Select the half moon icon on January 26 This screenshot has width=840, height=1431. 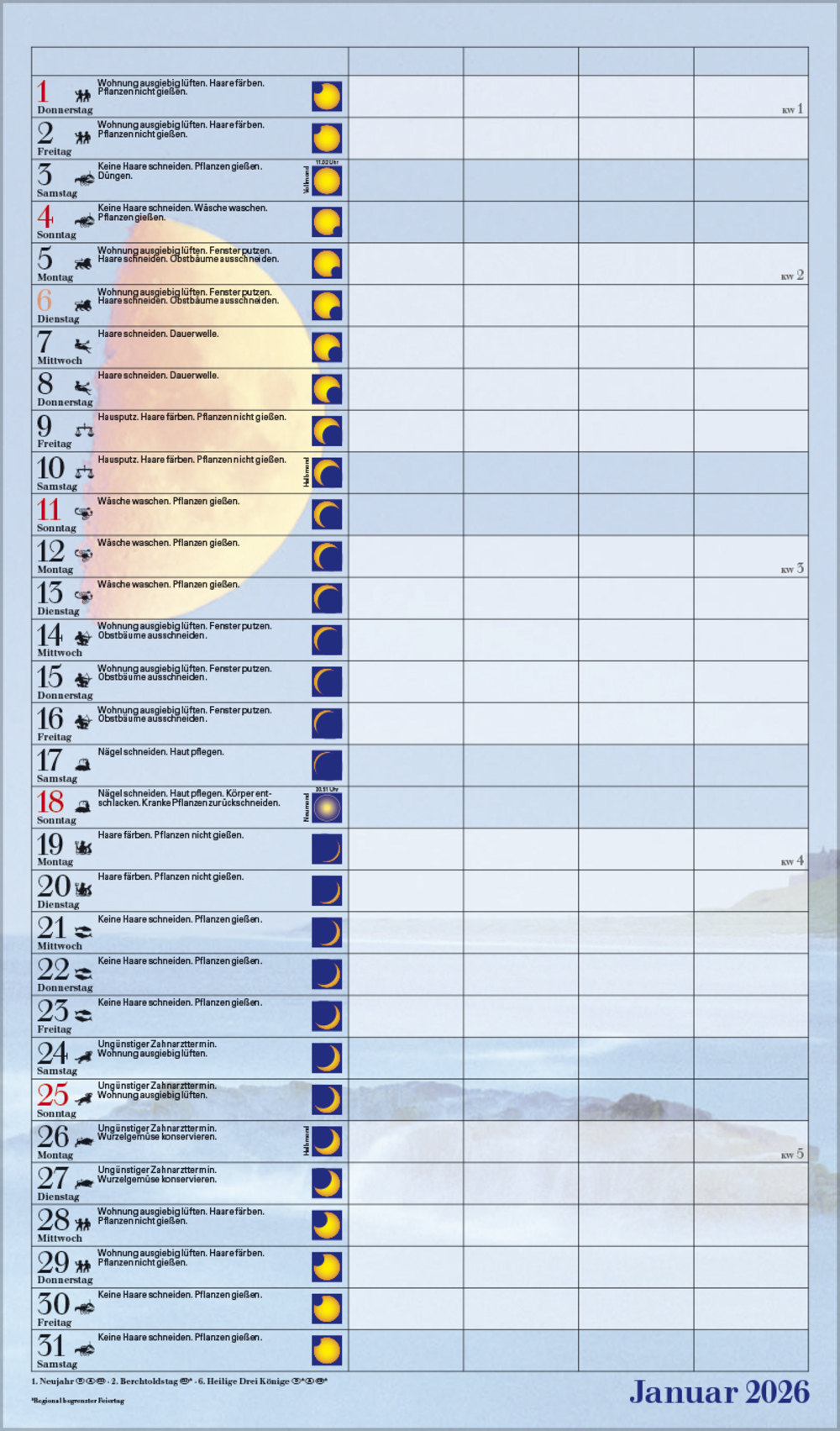point(327,1141)
